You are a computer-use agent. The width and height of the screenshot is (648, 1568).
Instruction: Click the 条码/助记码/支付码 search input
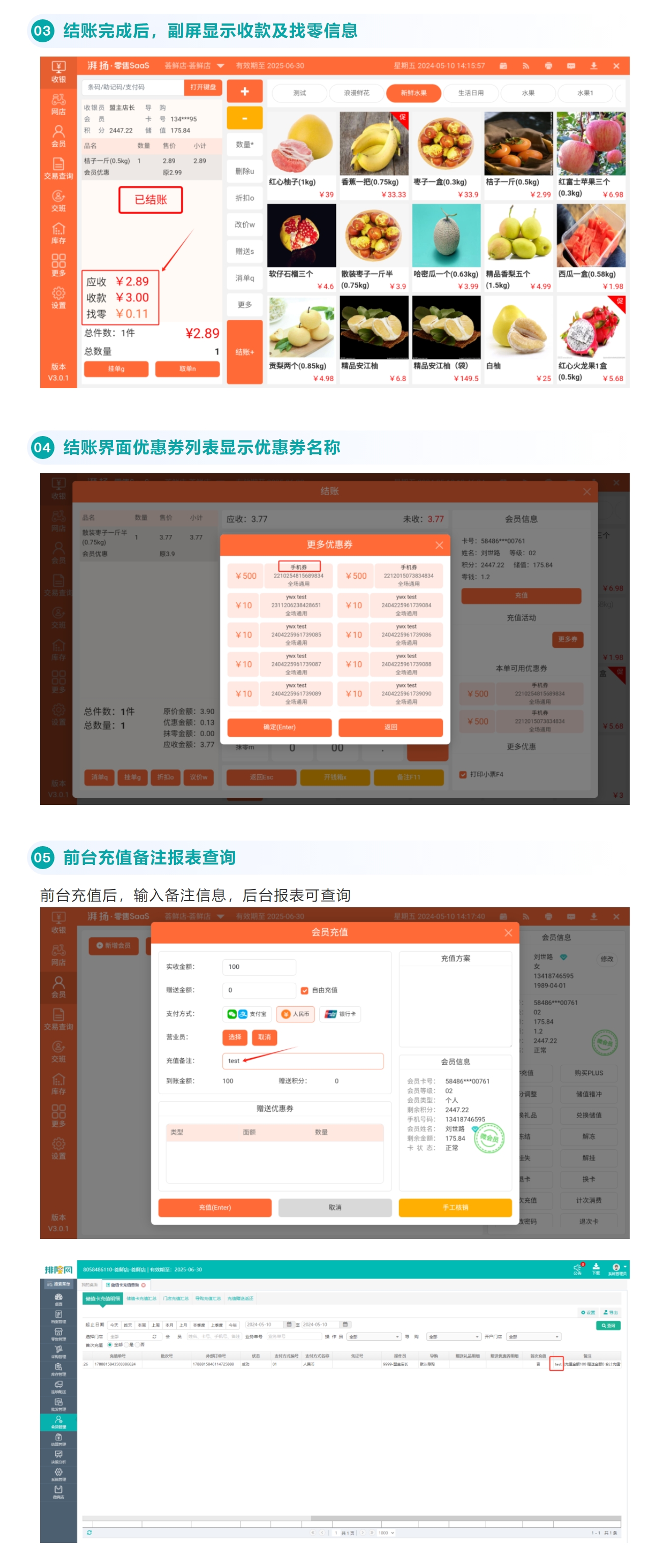pyautogui.click(x=133, y=87)
